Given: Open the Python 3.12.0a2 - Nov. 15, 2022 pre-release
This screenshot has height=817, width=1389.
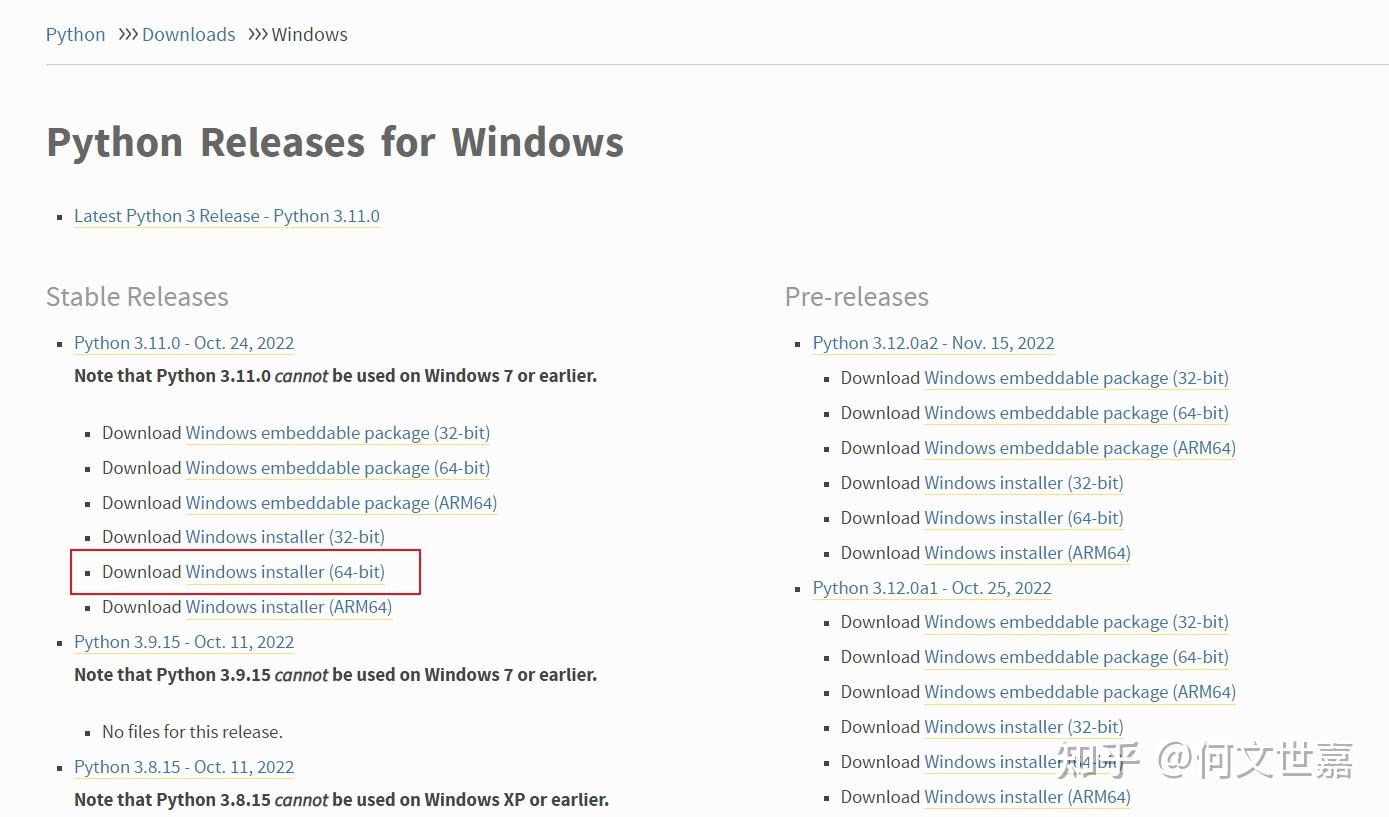Looking at the screenshot, I should coord(933,343).
